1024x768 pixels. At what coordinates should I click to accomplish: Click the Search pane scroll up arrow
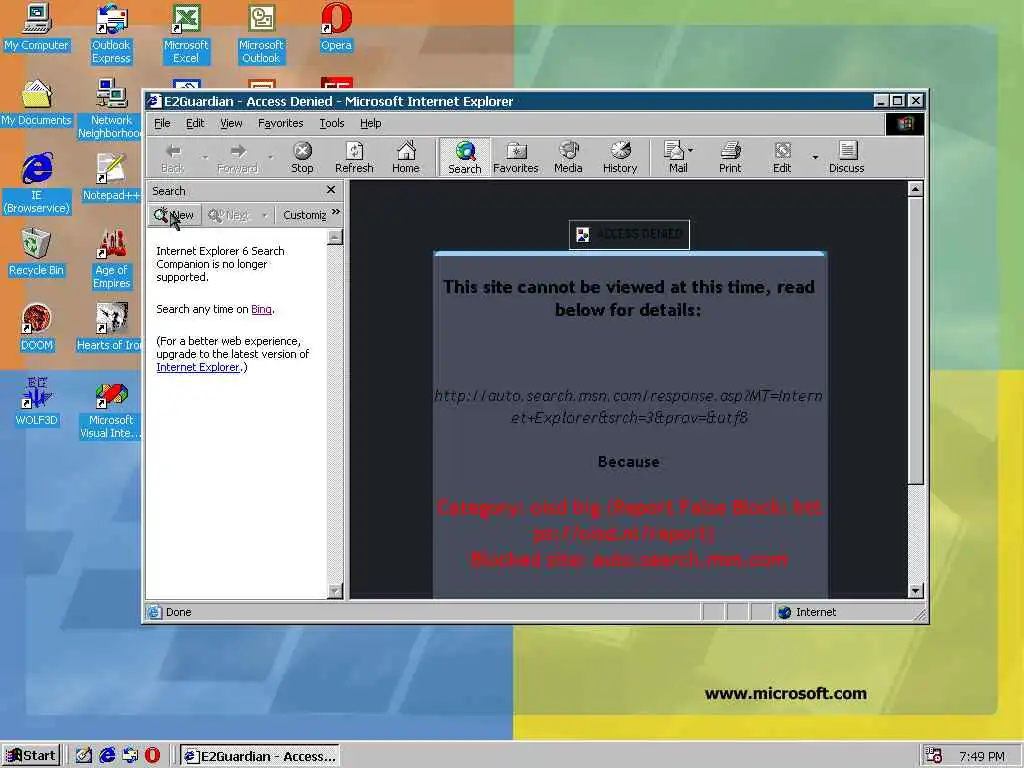[335, 237]
